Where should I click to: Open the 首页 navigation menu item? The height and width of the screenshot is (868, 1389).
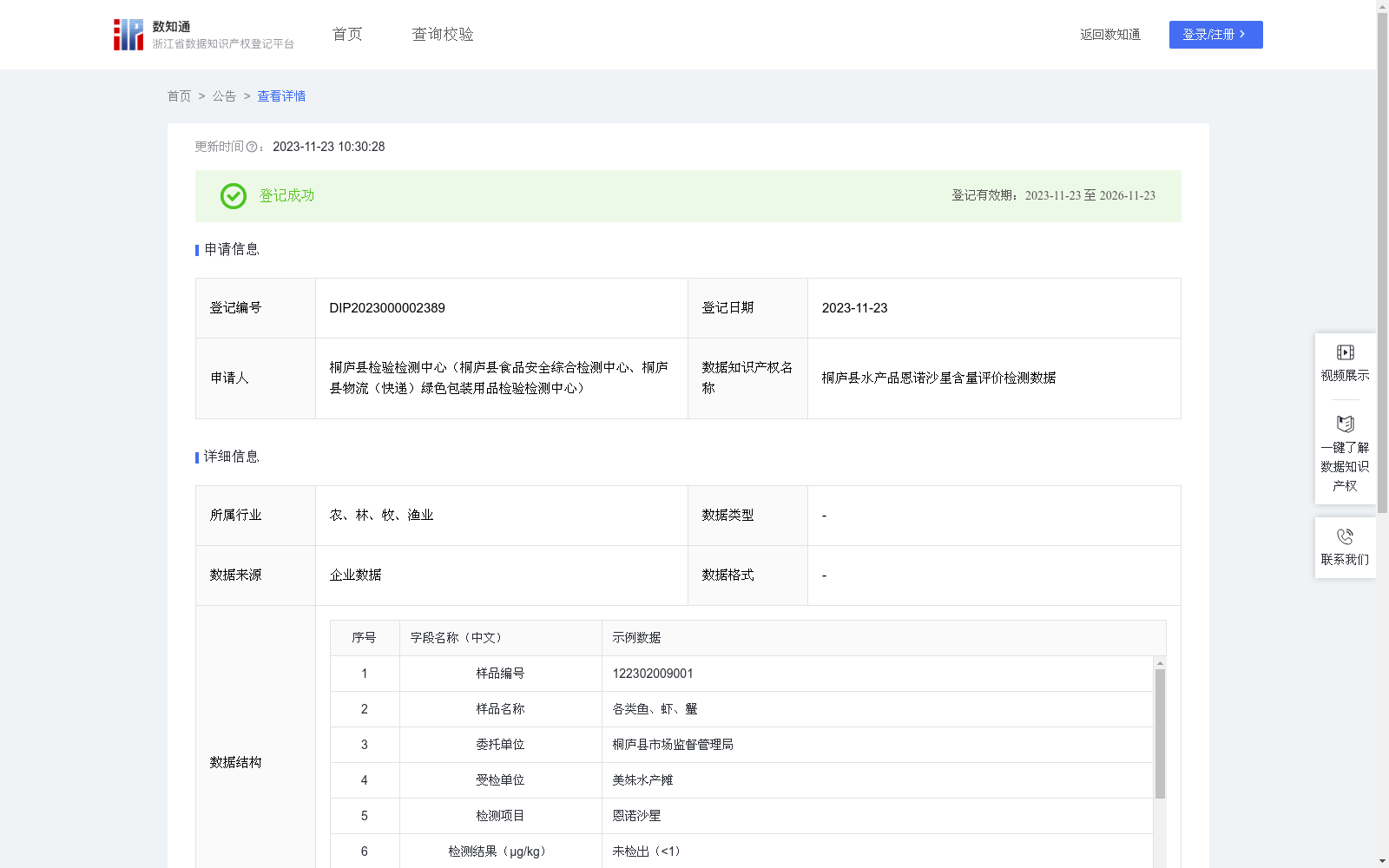pos(347,35)
